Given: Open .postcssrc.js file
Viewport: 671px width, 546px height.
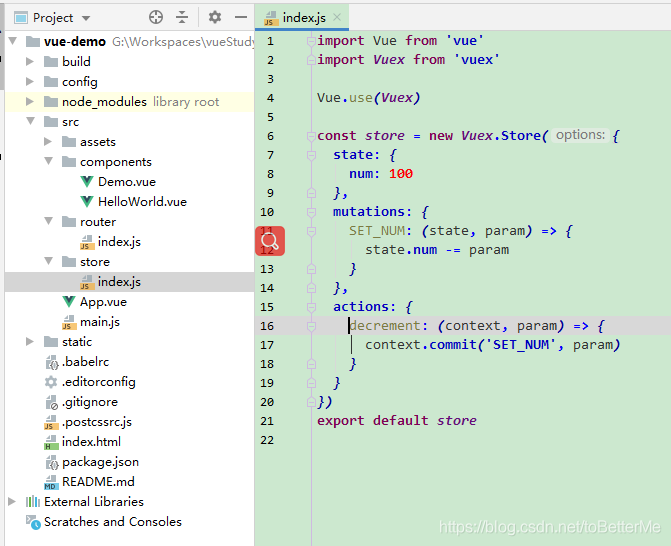Looking at the screenshot, I should coord(97,422).
